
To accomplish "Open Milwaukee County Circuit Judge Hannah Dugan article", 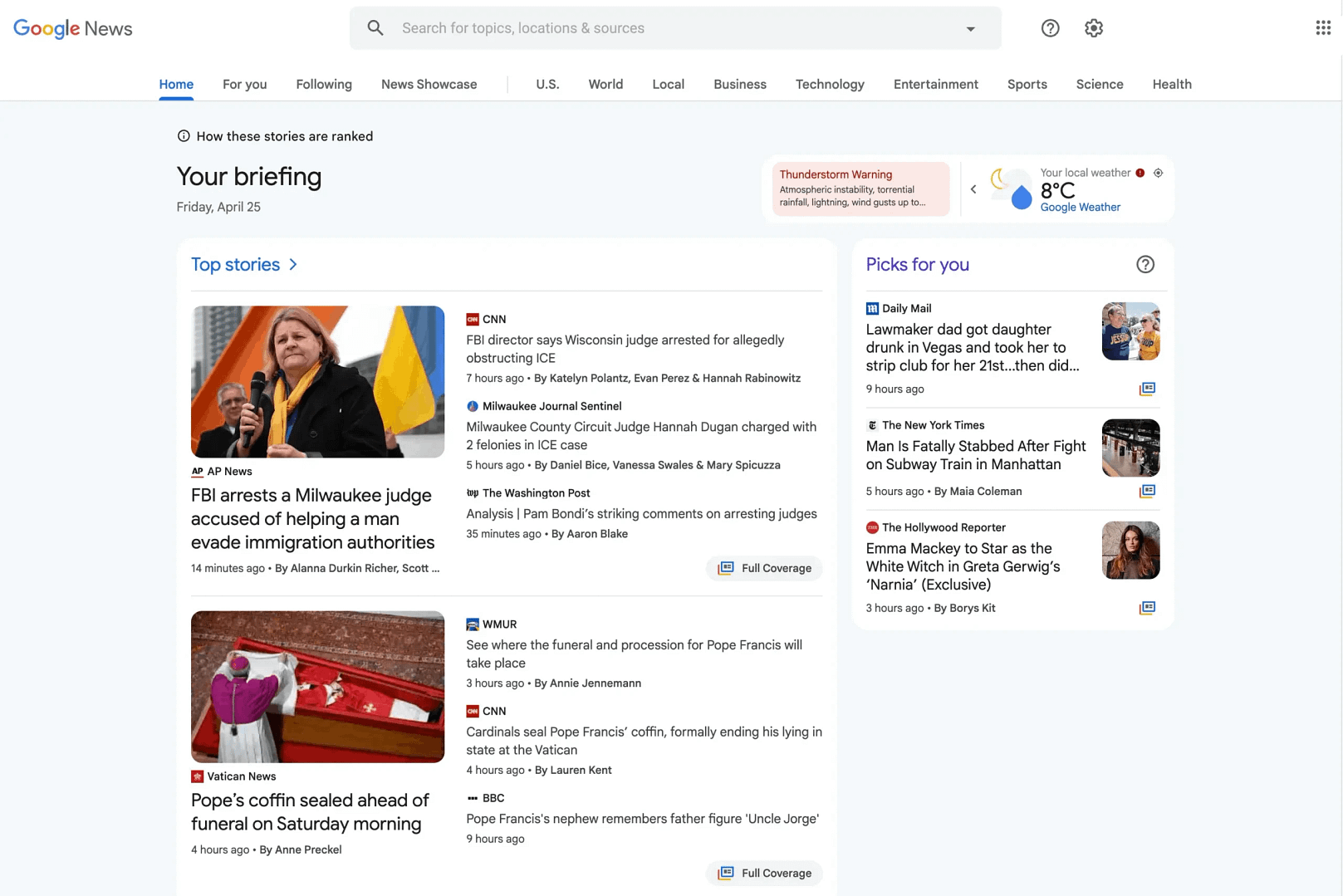I will tap(641, 436).
